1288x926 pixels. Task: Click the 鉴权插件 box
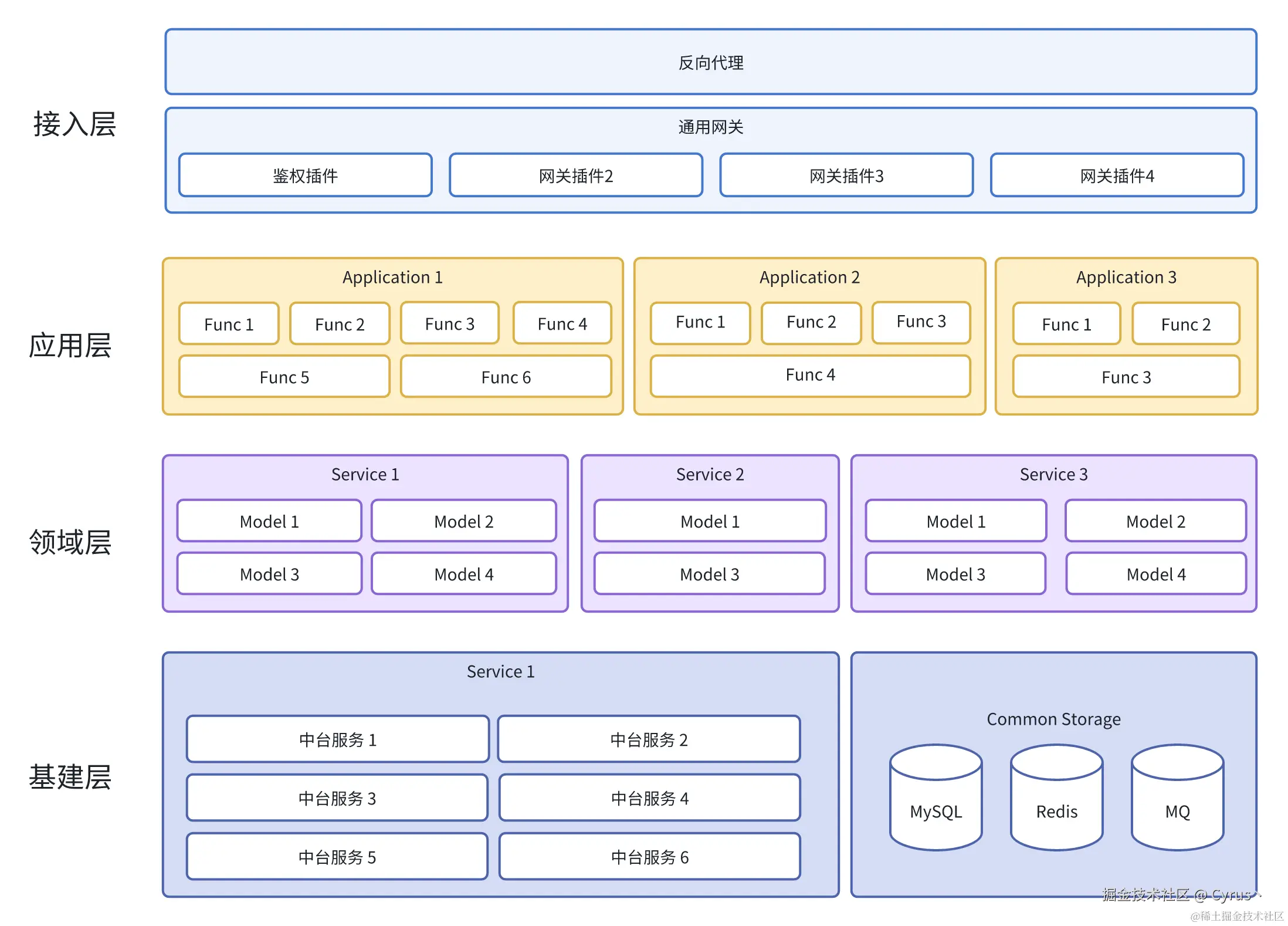(x=306, y=175)
